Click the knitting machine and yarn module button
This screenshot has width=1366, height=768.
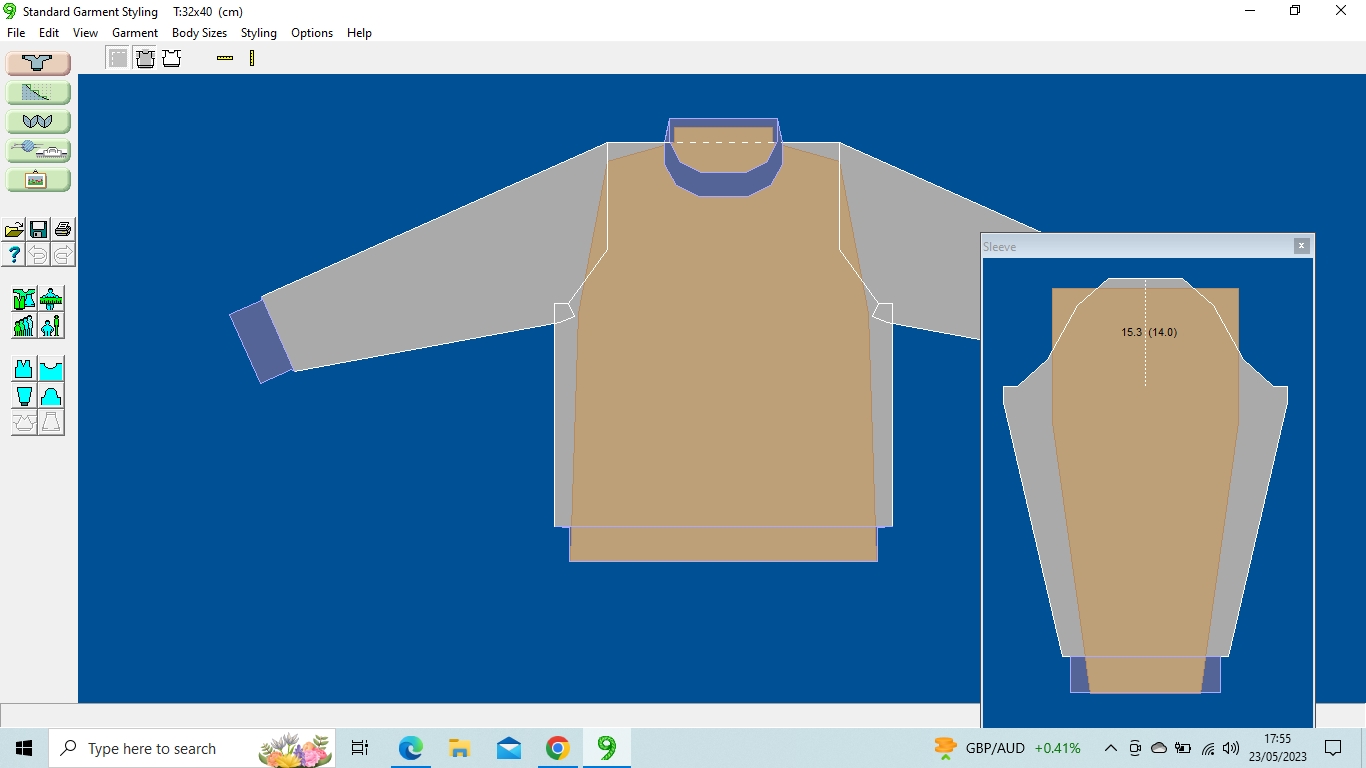(38, 151)
